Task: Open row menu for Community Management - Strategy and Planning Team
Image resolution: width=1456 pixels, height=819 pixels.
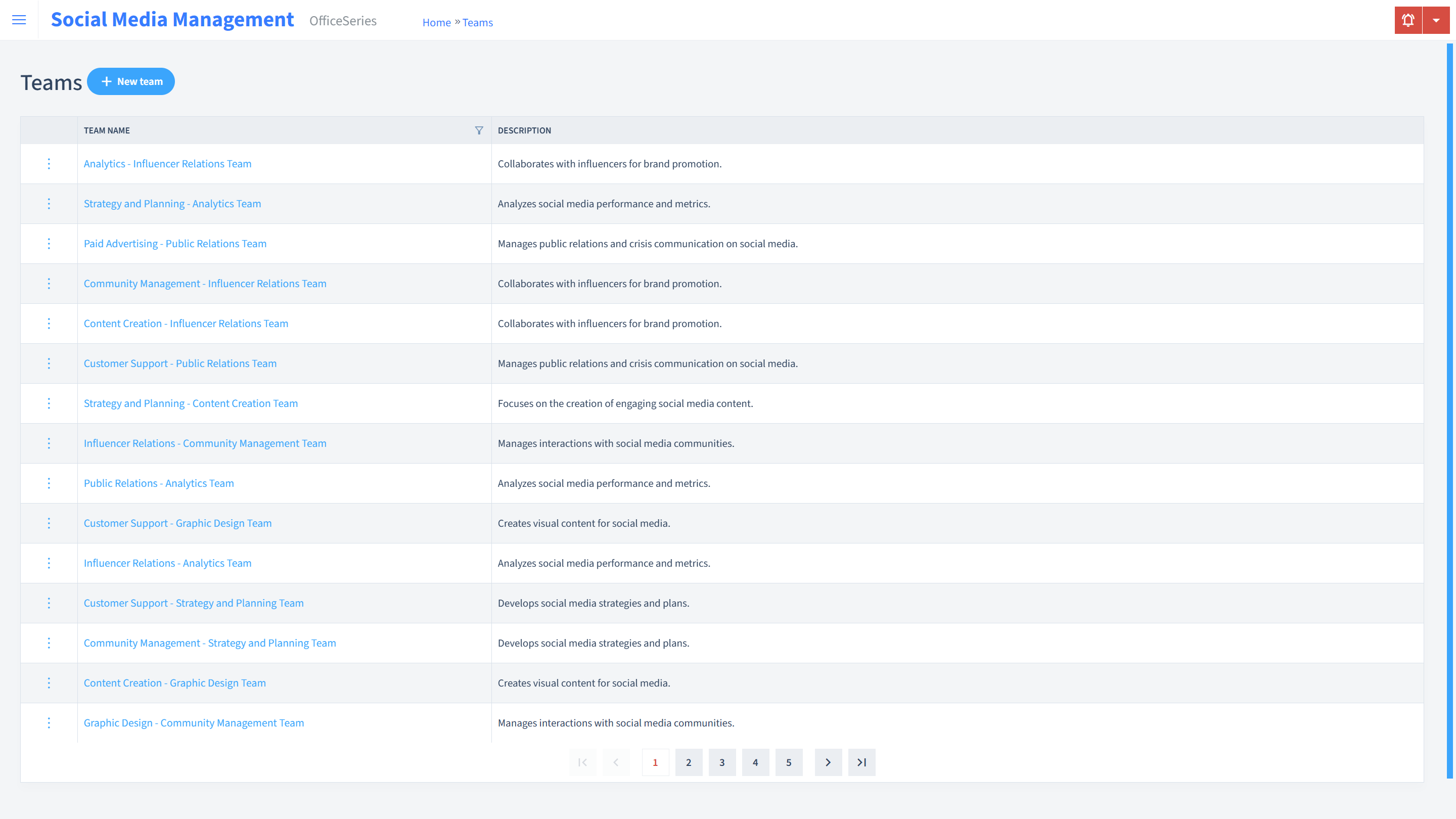Action: [x=49, y=643]
